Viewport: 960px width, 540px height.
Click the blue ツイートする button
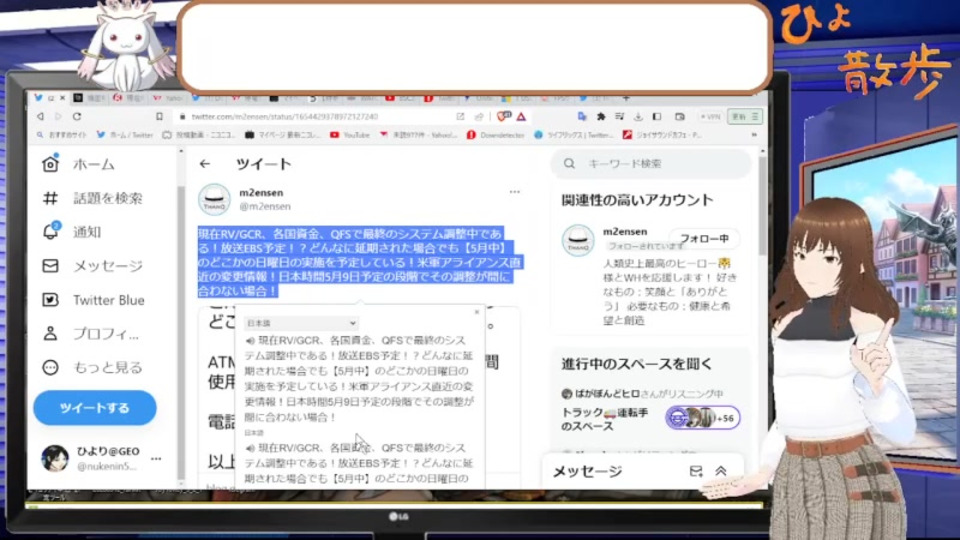[95, 408]
